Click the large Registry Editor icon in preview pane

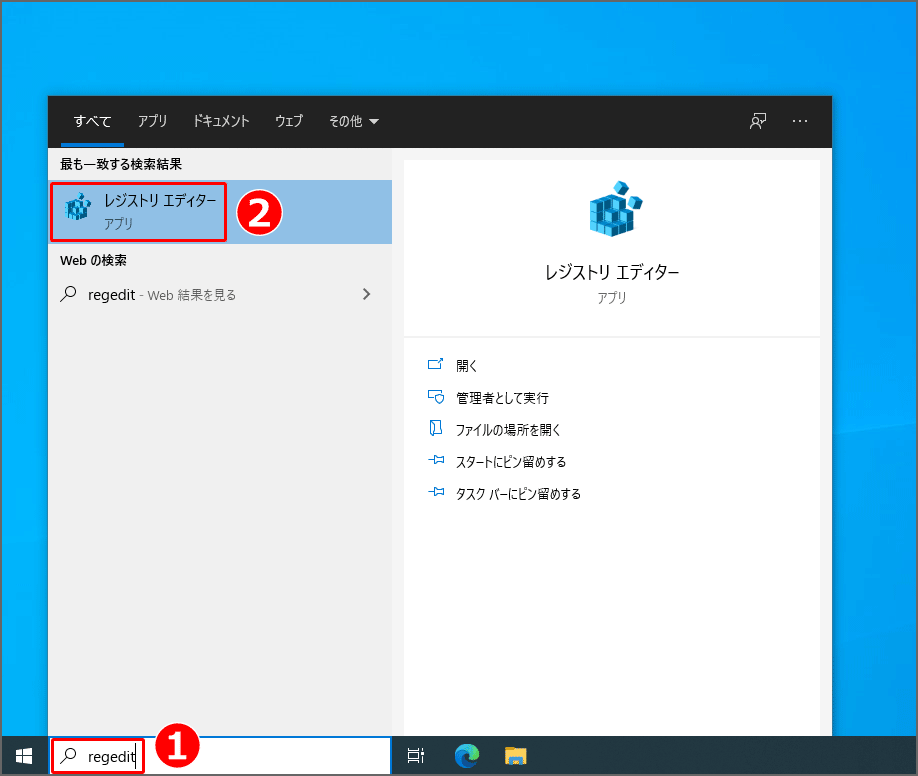[615, 208]
